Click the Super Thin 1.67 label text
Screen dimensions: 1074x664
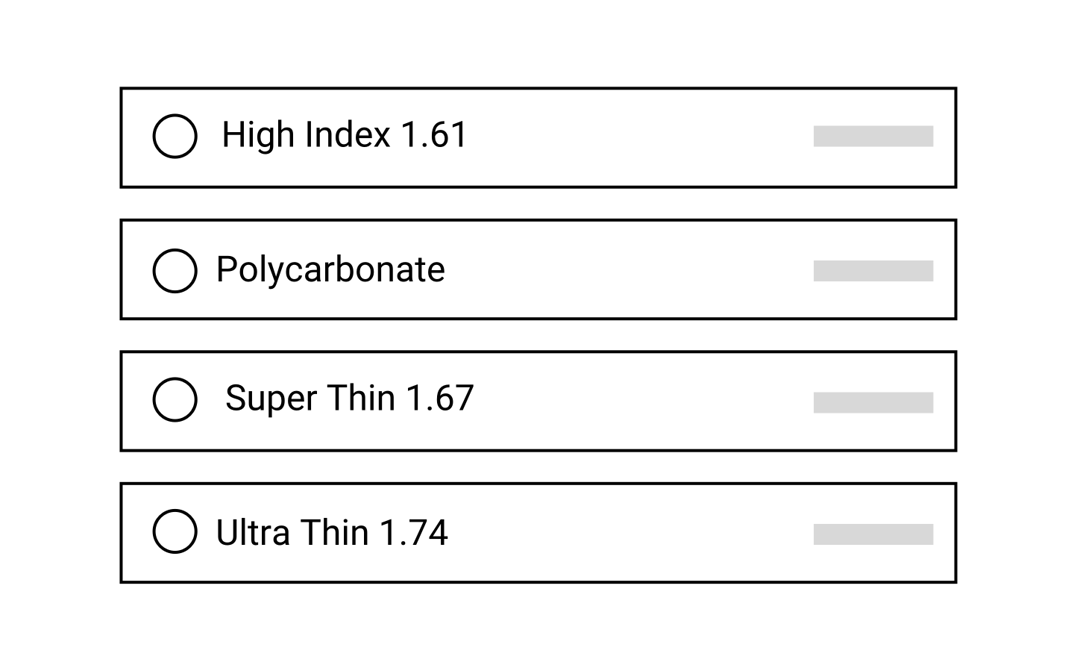[350, 398]
